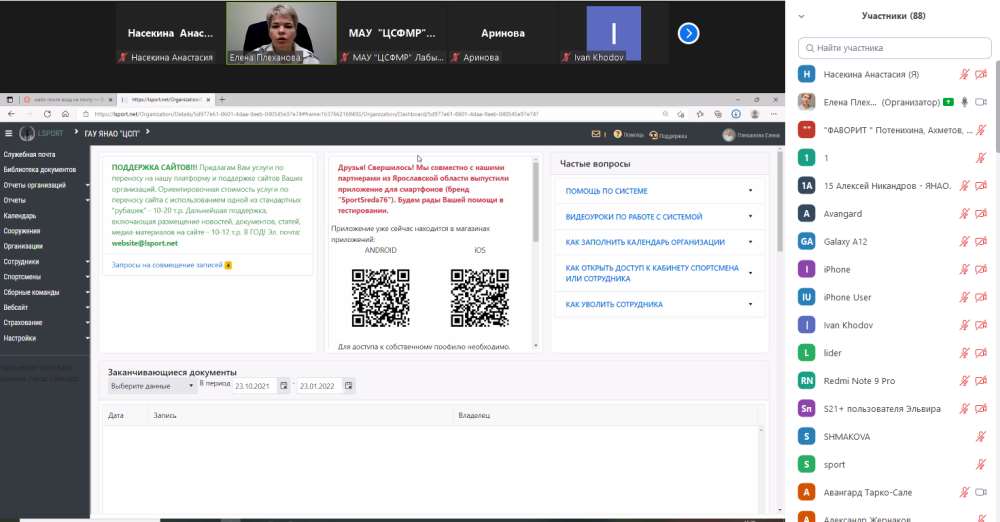Open Настройки in the sidebar

(20, 338)
